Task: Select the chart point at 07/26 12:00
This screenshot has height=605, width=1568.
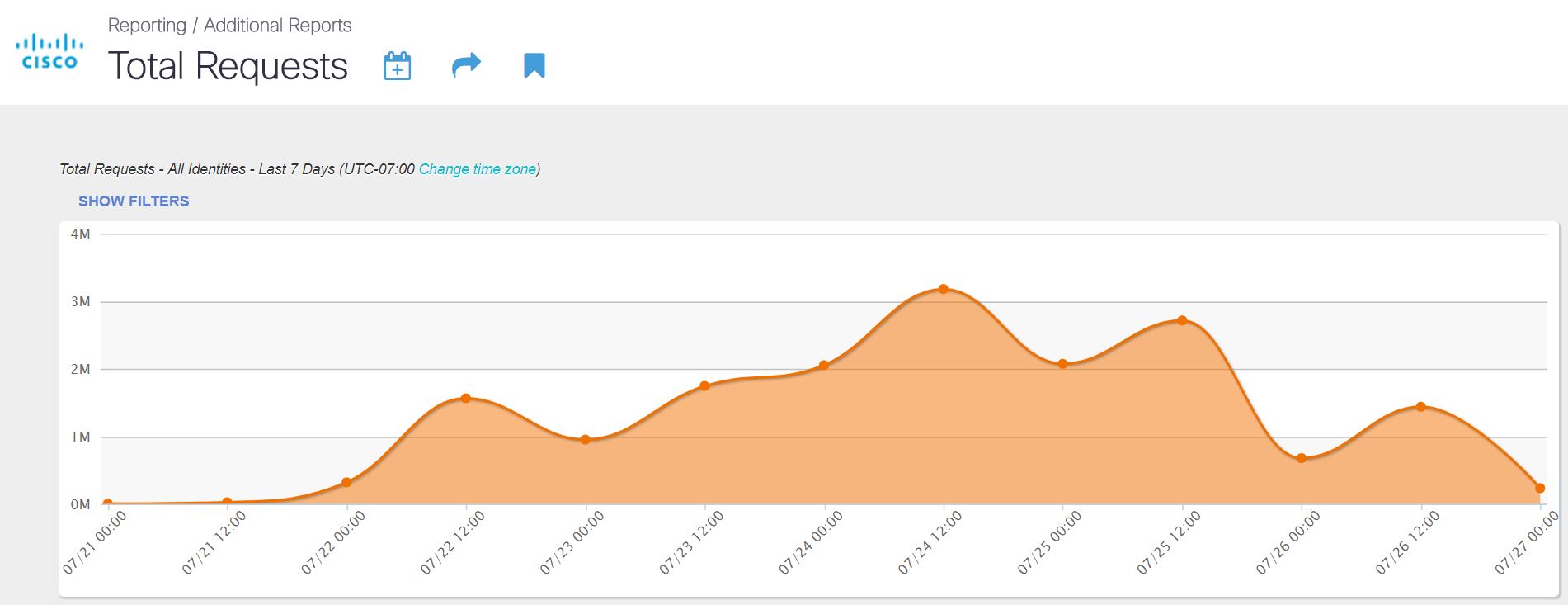Action: [x=1421, y=406]
